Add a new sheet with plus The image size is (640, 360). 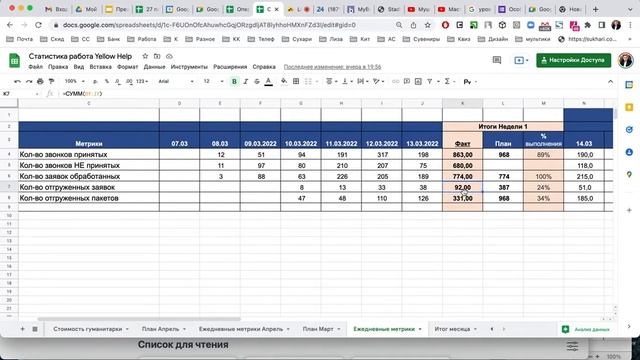pyautogui.click(x=22, y=329)
